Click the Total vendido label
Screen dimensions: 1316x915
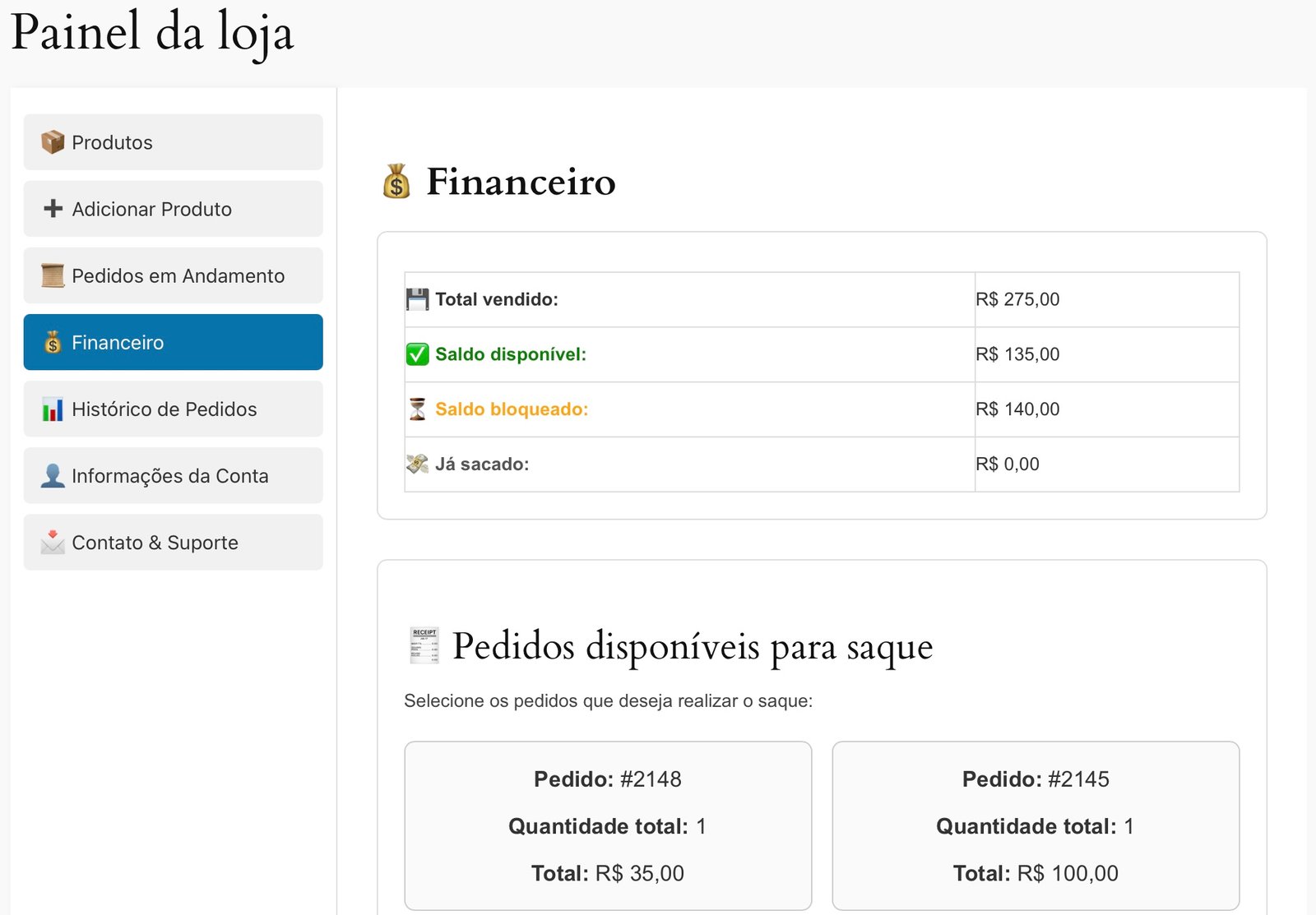point(497,299)
